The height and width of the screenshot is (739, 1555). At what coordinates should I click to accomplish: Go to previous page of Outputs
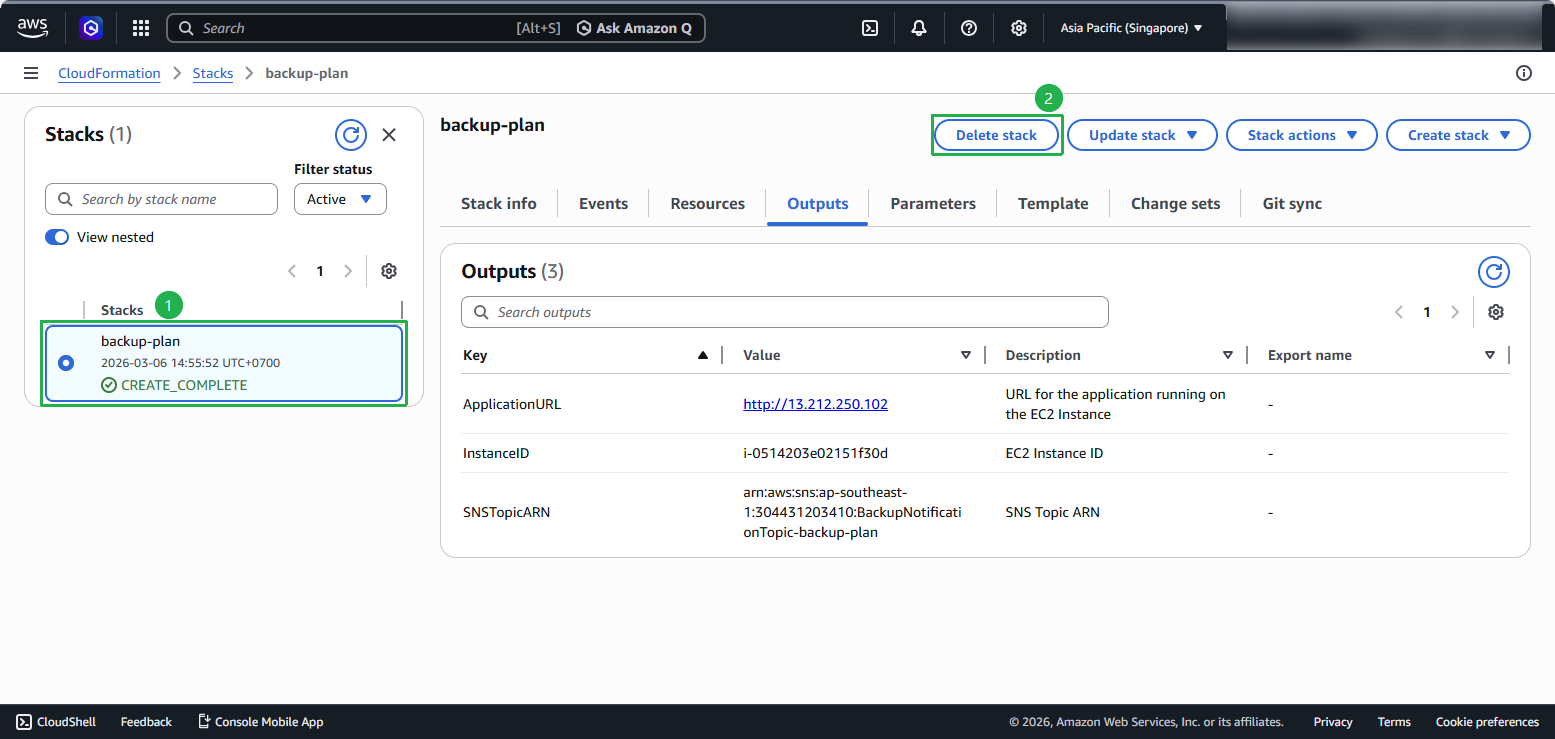click(x=1399, y=312)
